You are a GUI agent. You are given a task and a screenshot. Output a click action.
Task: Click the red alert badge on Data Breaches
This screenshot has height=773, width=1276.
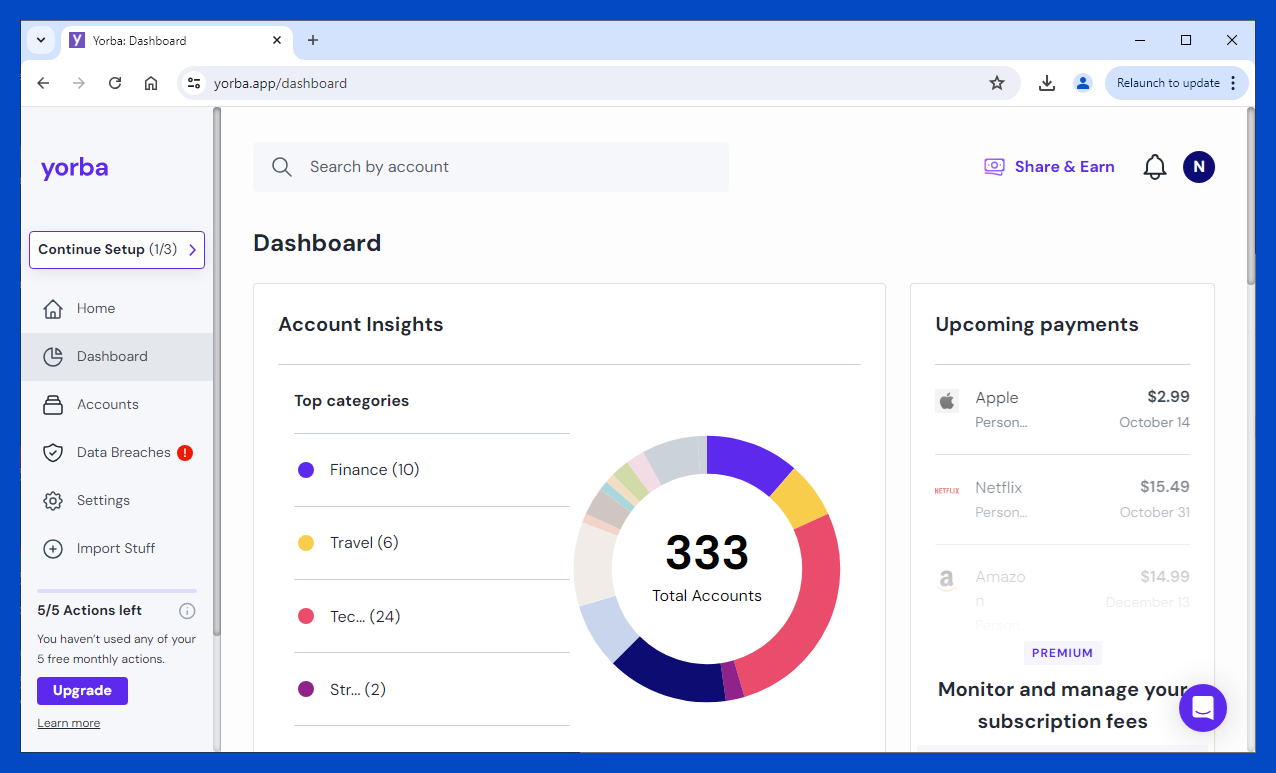(x=185, y=453)
